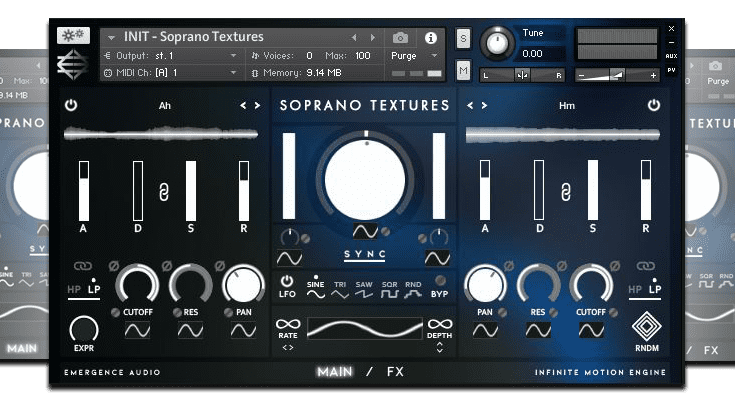Click the EXPR expression knob
The height and width of the screenshot is (400, 735).
pyautogui.click(x=85, y=328)
